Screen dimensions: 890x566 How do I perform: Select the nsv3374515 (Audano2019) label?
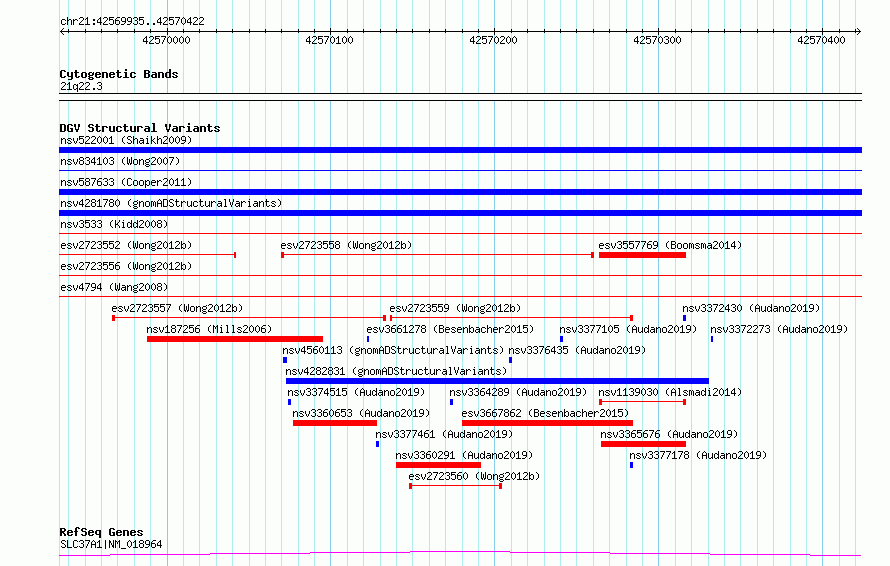click(356, 392)
